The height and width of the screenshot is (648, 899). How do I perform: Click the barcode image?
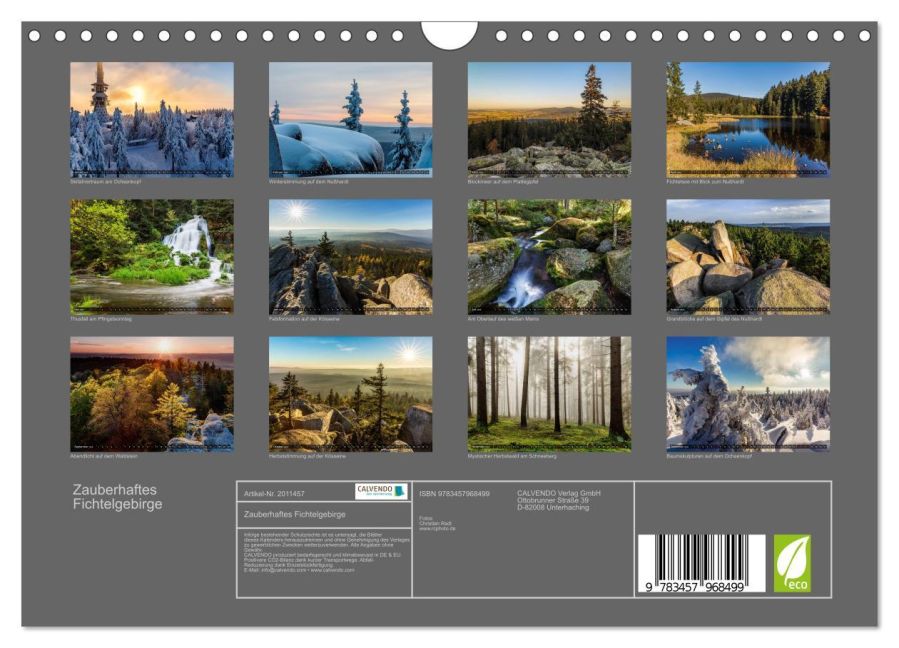click(700, 563)
